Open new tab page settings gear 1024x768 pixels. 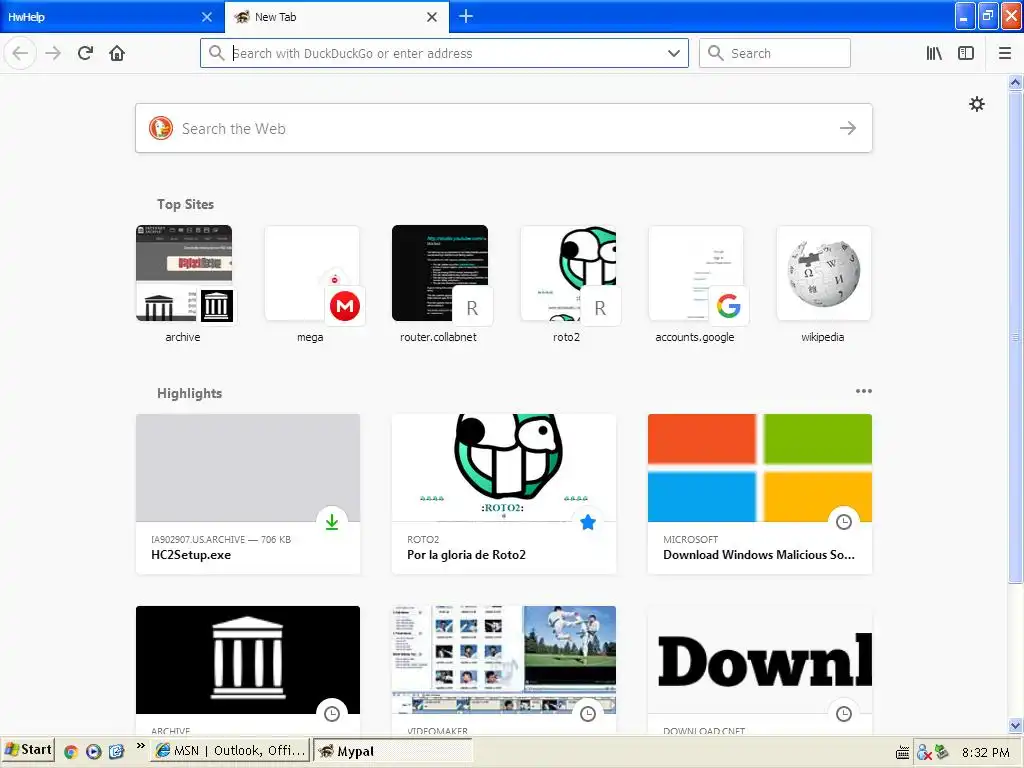pyautogui.click(x=976, y=104)
